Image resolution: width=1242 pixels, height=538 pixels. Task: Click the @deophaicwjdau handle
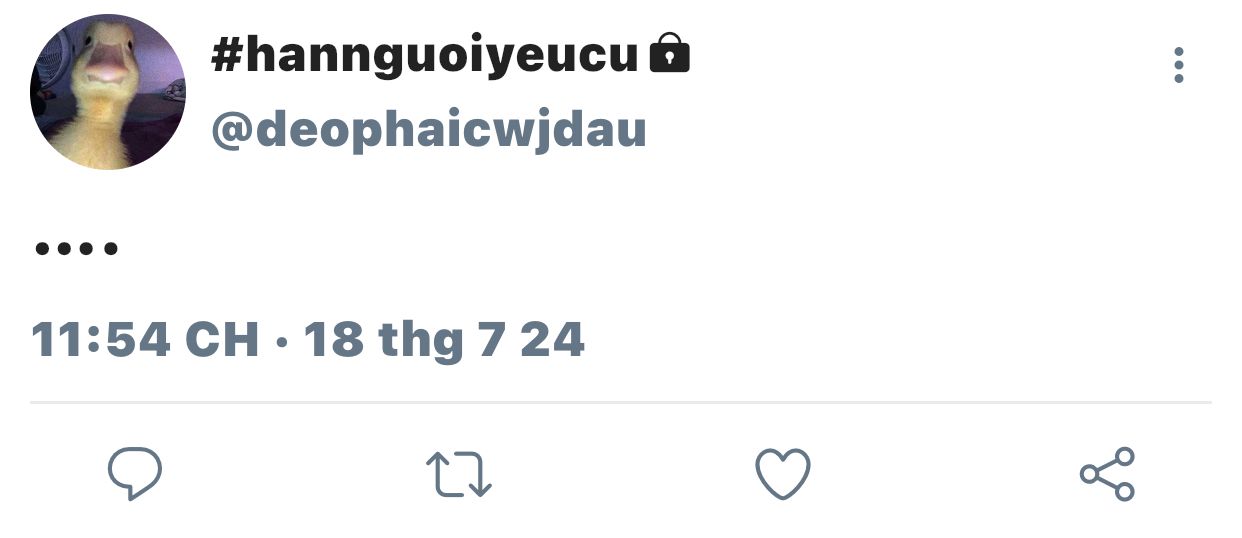coord(429,130)
